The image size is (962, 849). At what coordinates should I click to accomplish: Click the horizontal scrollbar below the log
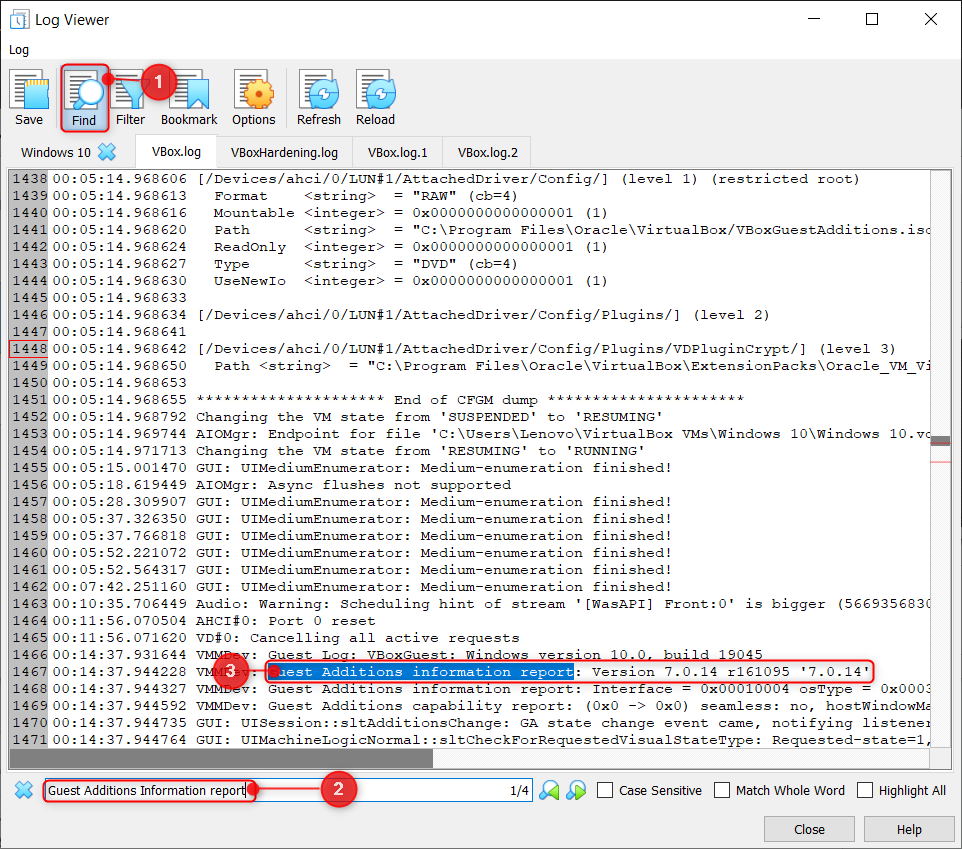[469, 759]
